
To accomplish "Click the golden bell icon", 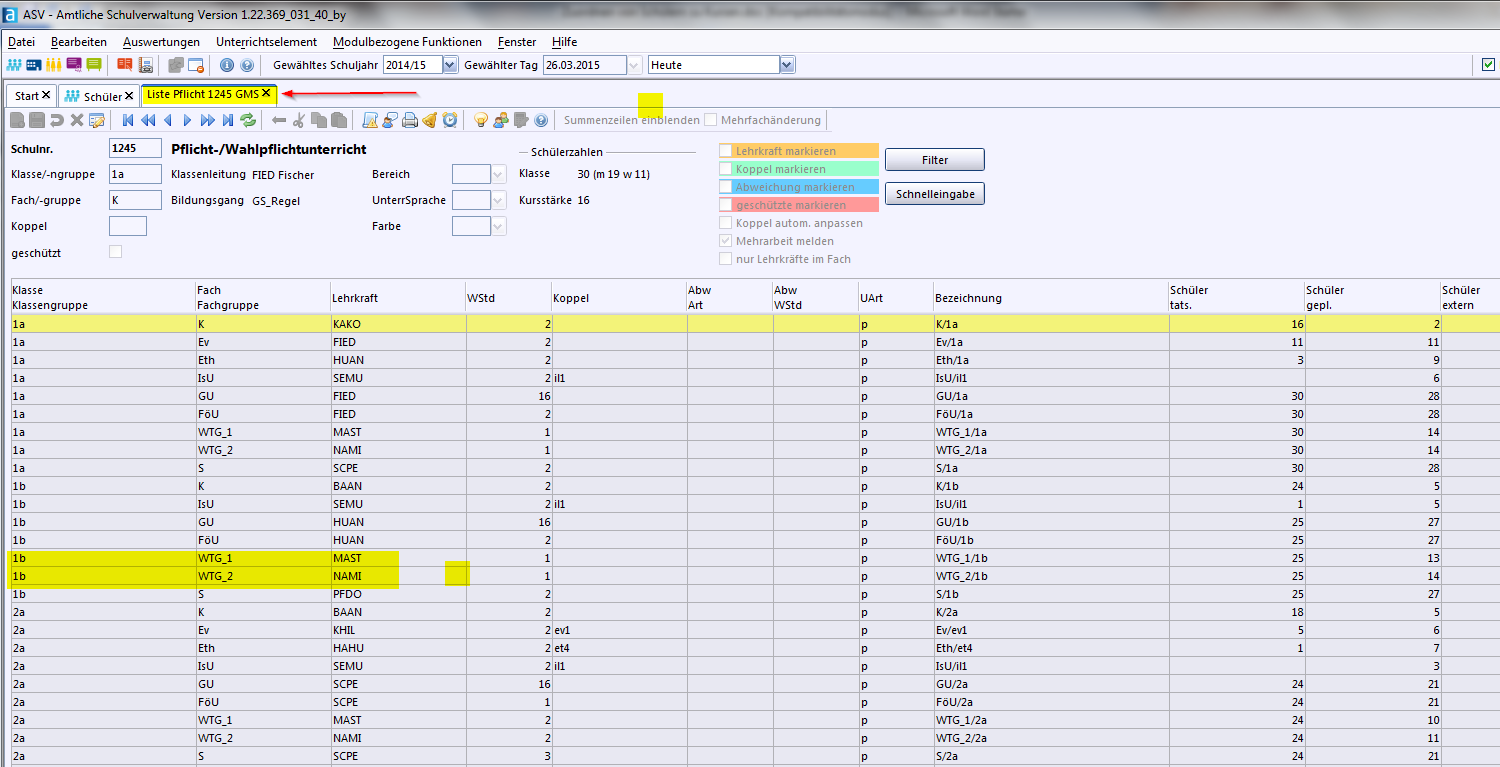I will [x=430, y=120].
